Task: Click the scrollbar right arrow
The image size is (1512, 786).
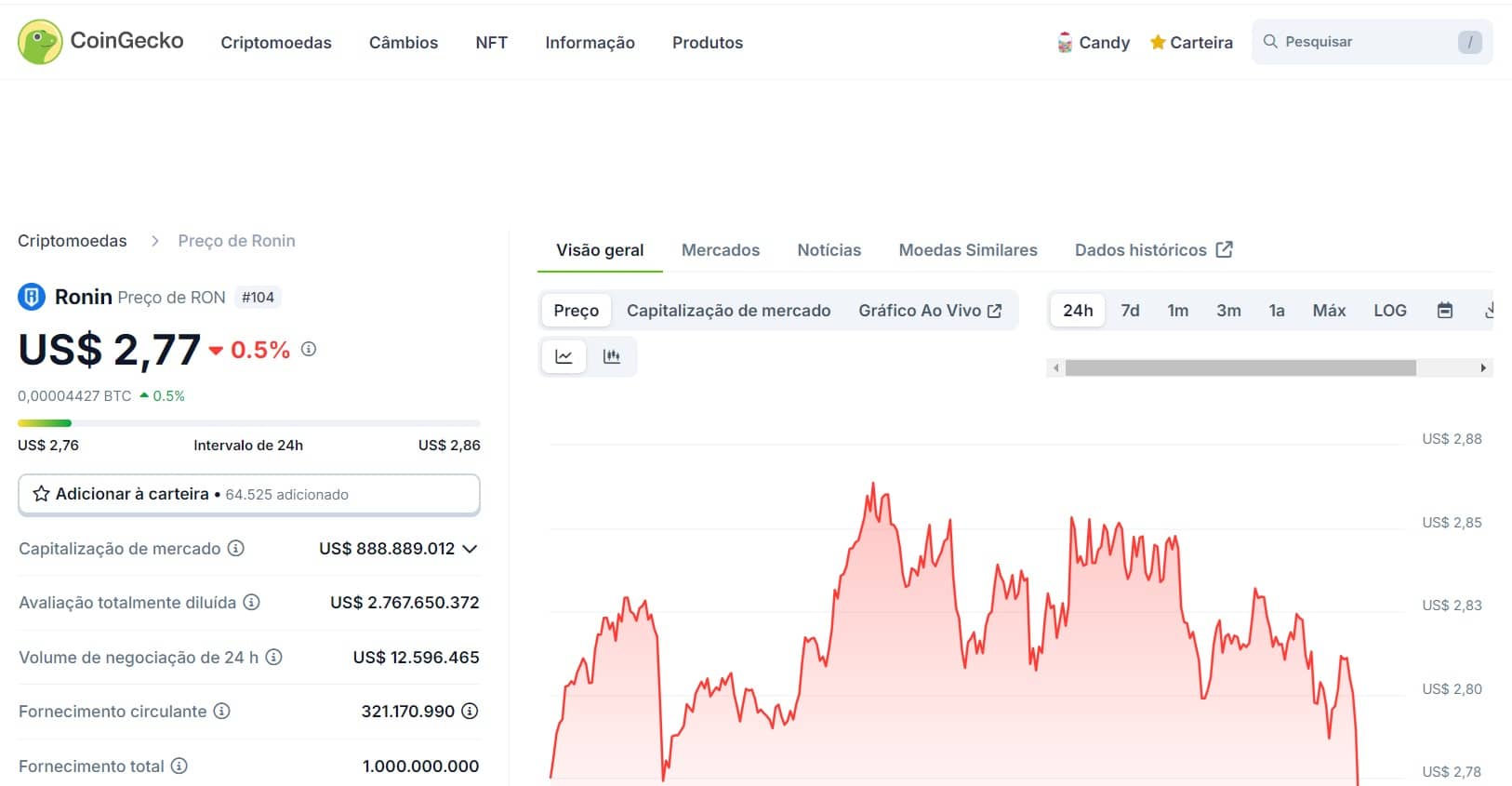Action: pos(1483,368)
